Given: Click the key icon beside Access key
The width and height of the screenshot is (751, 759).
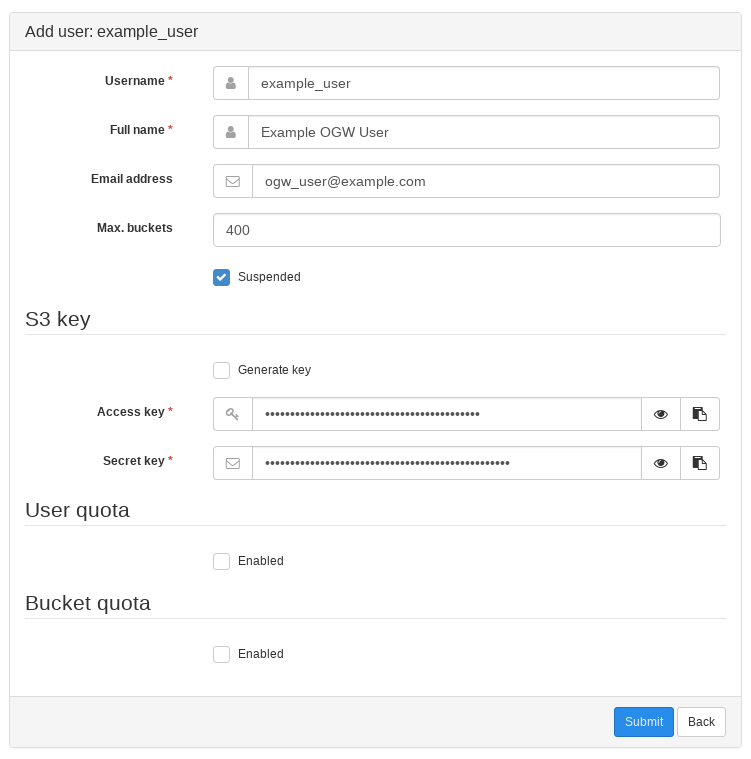Looking at the screenshot, I should pyautogui.click(x=233, y=414).
